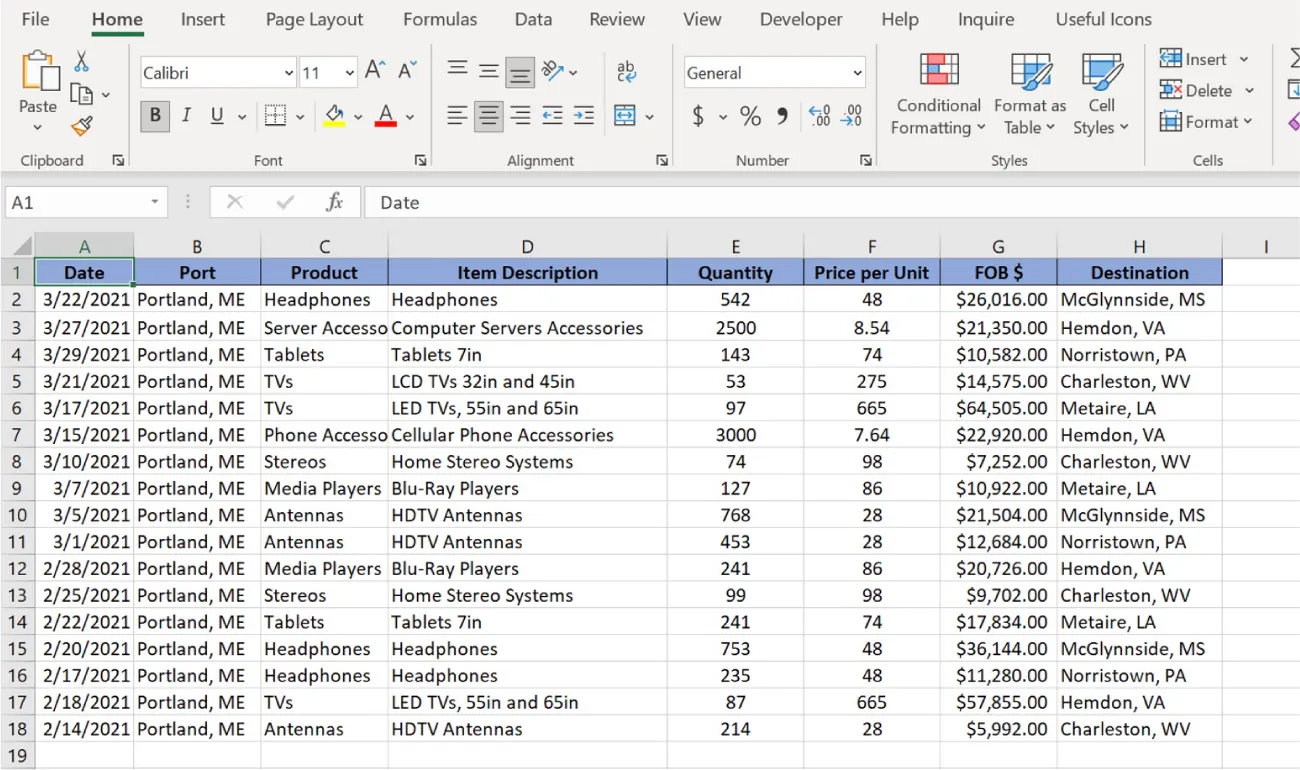Increase decimal places with its icon
This screenshot has height=770, width=1300.
(x=820, y=116)
